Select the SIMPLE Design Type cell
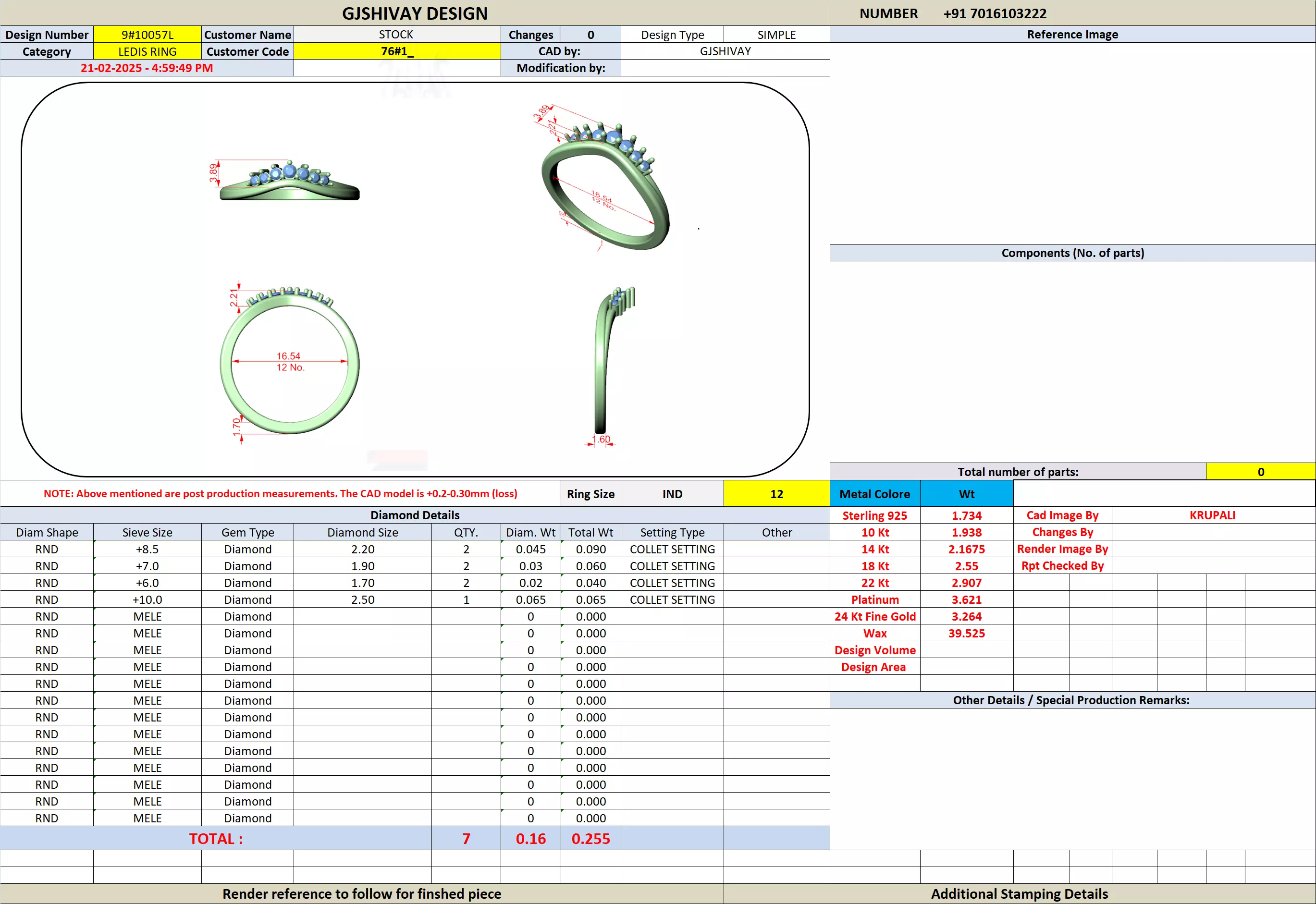Image resolution: width=1316 pixels, height=904 pixels. pyautogui.click(x=776, y=35)
